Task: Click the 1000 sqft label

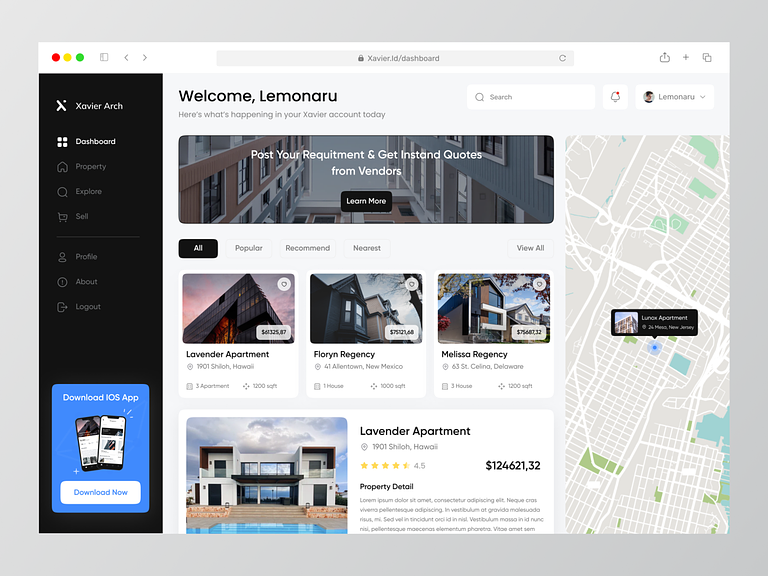Action: point(393,386)
